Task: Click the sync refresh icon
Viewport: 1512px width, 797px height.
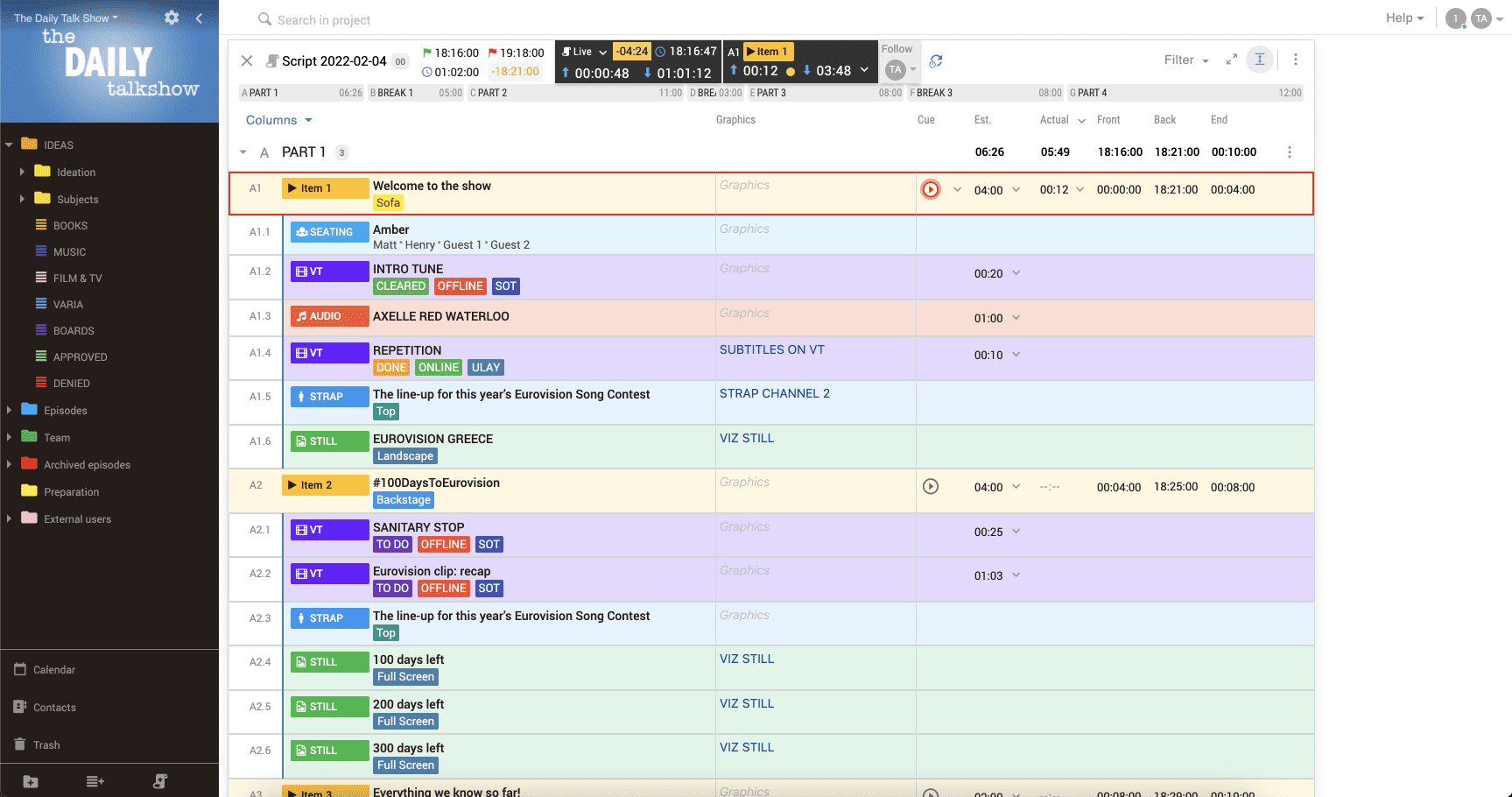Action: point(936,60)
